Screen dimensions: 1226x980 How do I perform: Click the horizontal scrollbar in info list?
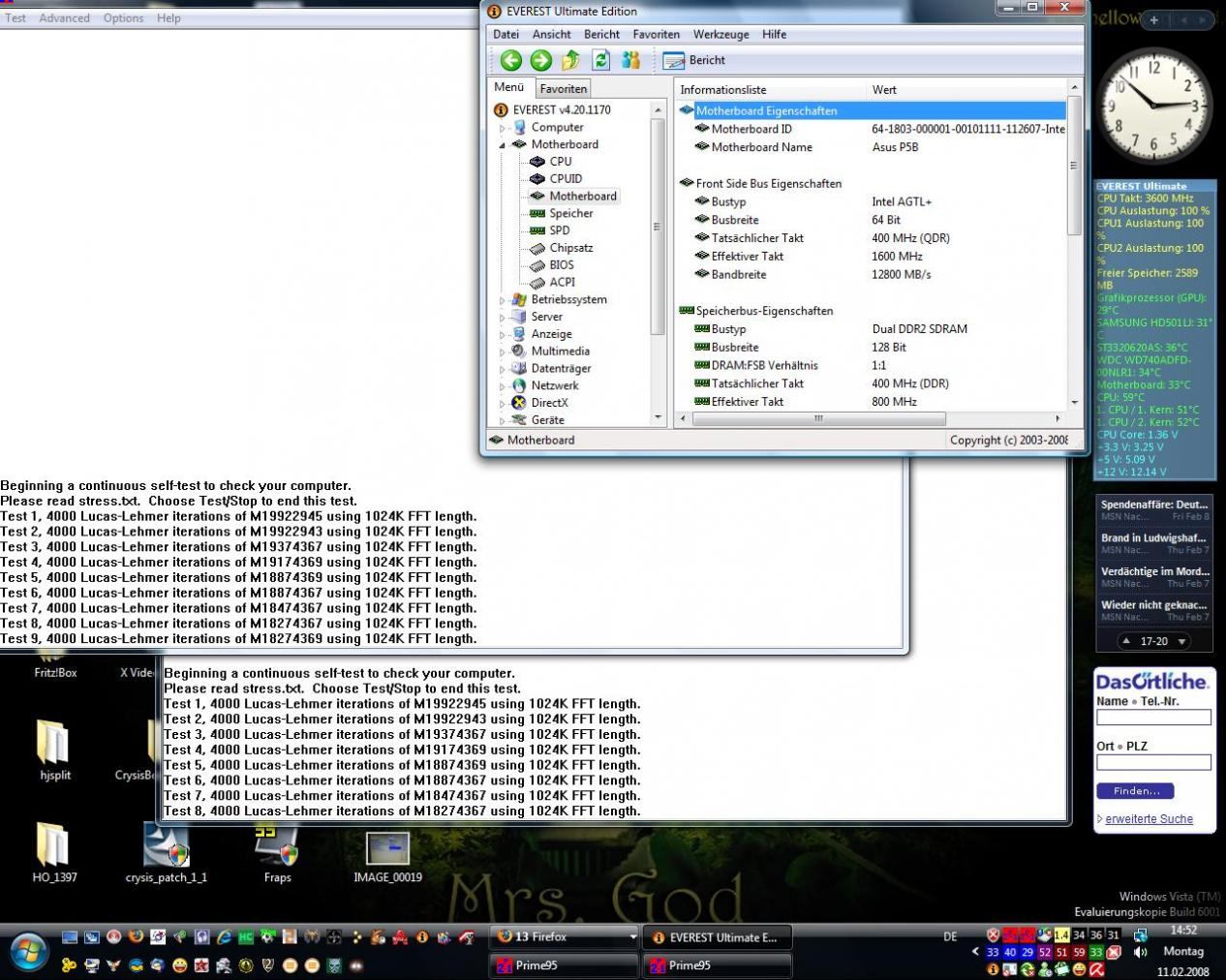click(x=818, y=418)
